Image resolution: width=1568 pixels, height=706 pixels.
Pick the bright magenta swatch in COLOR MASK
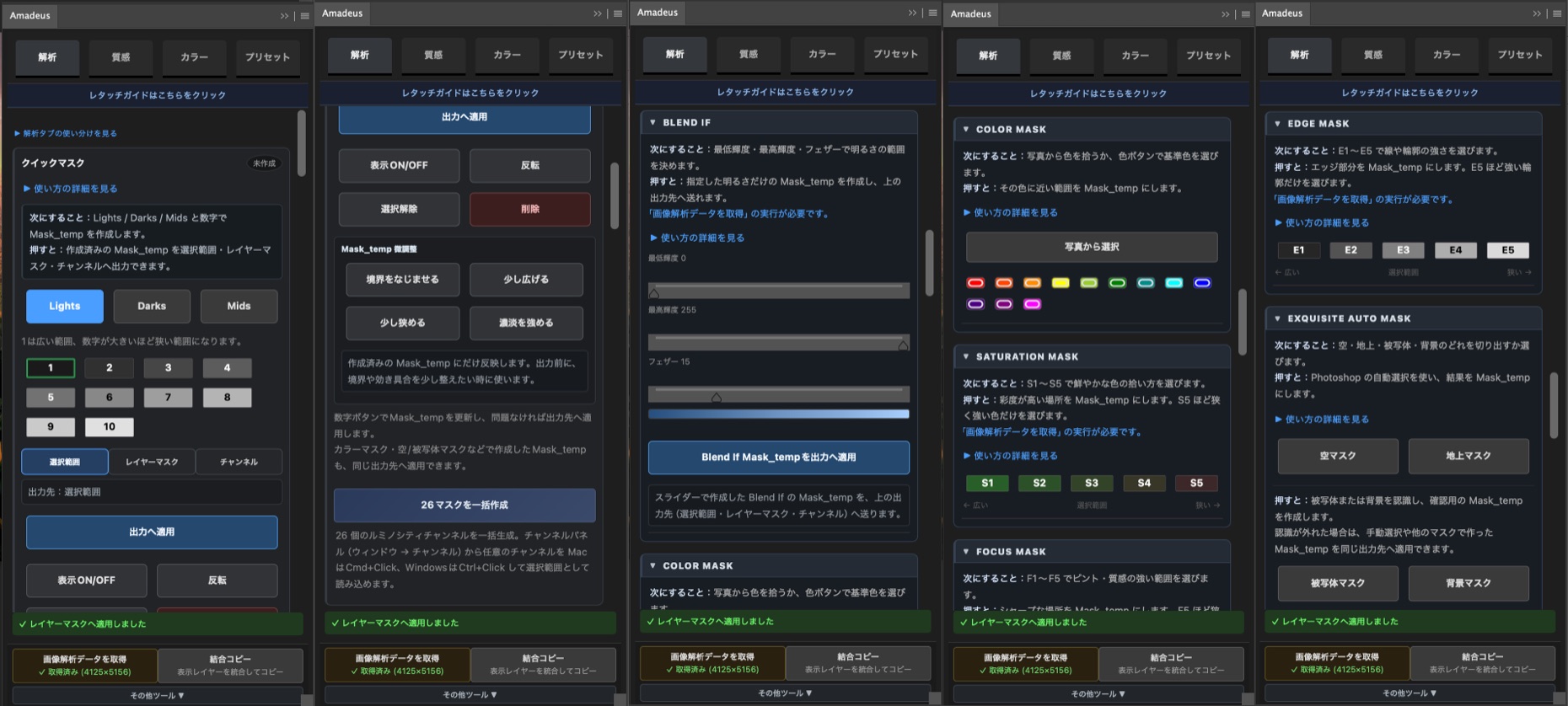(1032, 304)
